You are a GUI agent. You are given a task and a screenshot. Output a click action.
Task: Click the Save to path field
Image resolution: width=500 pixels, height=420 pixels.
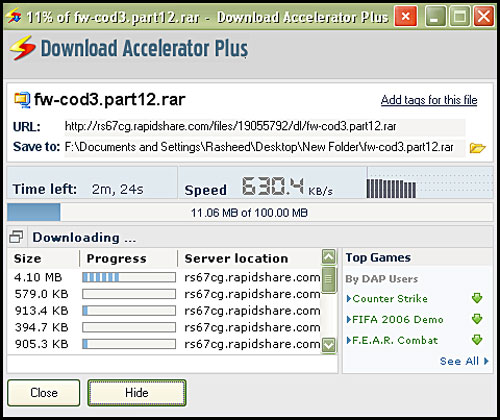pos(265,147)
